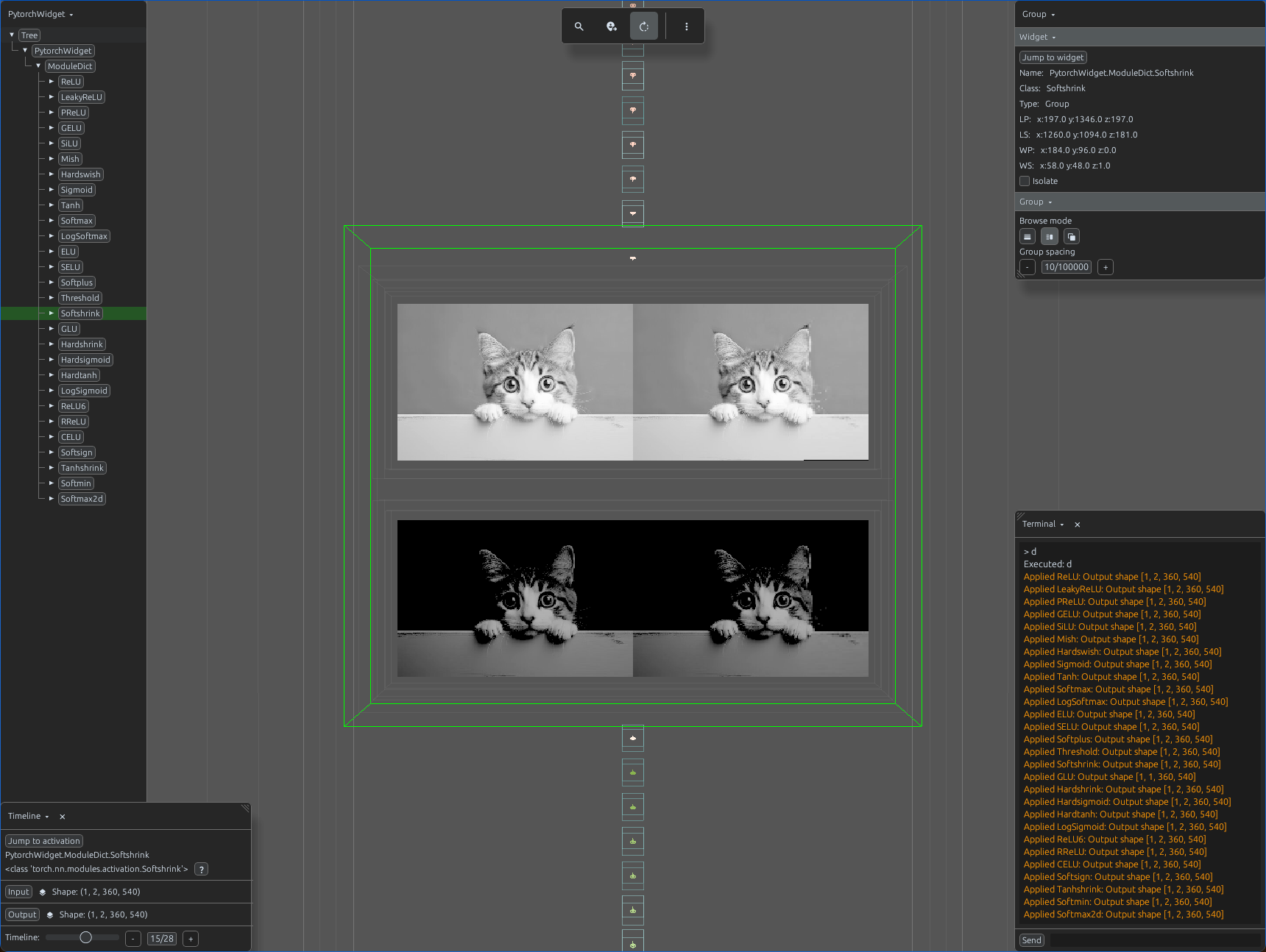Click the magnifier search icon in floating toolbar
Image resolution: width=1266 pixels, height=952 pixels.
(x=579, y=26)
